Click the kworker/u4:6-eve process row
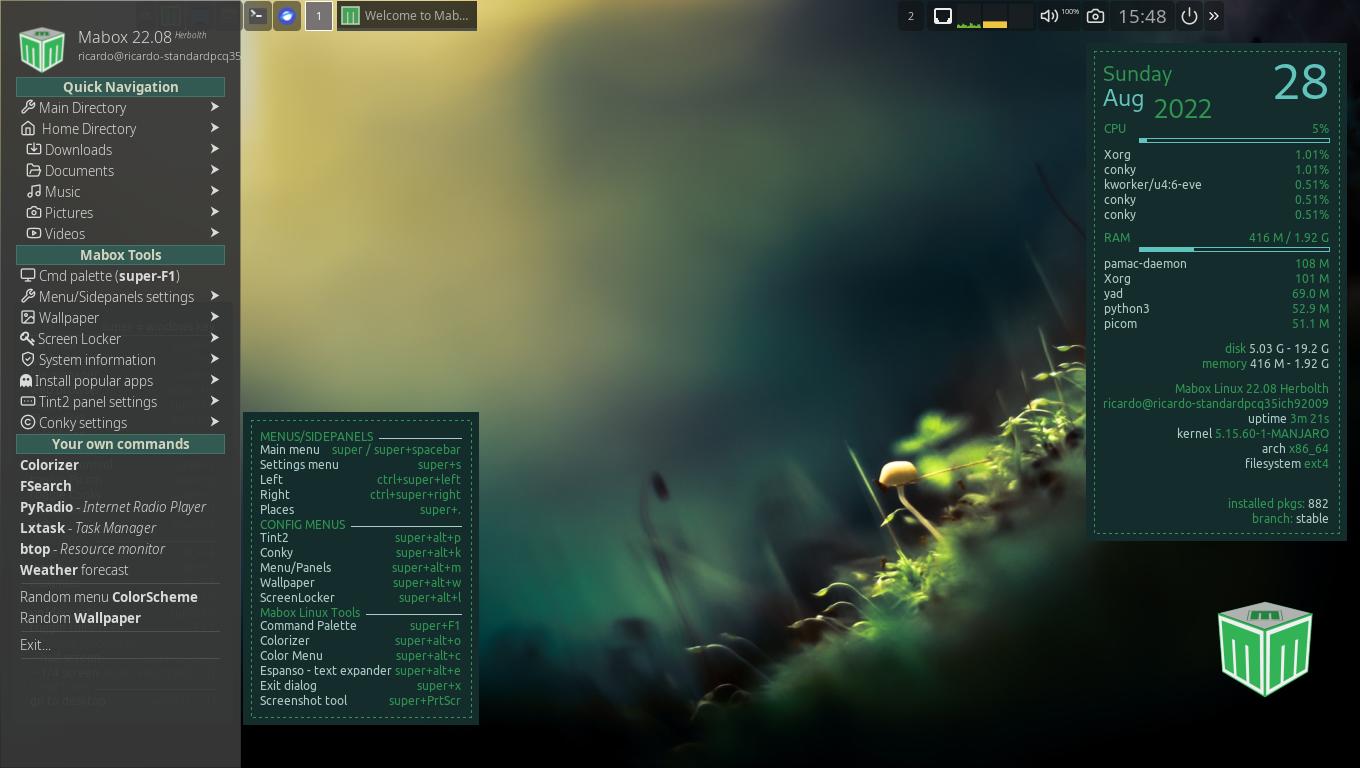 1216,185
